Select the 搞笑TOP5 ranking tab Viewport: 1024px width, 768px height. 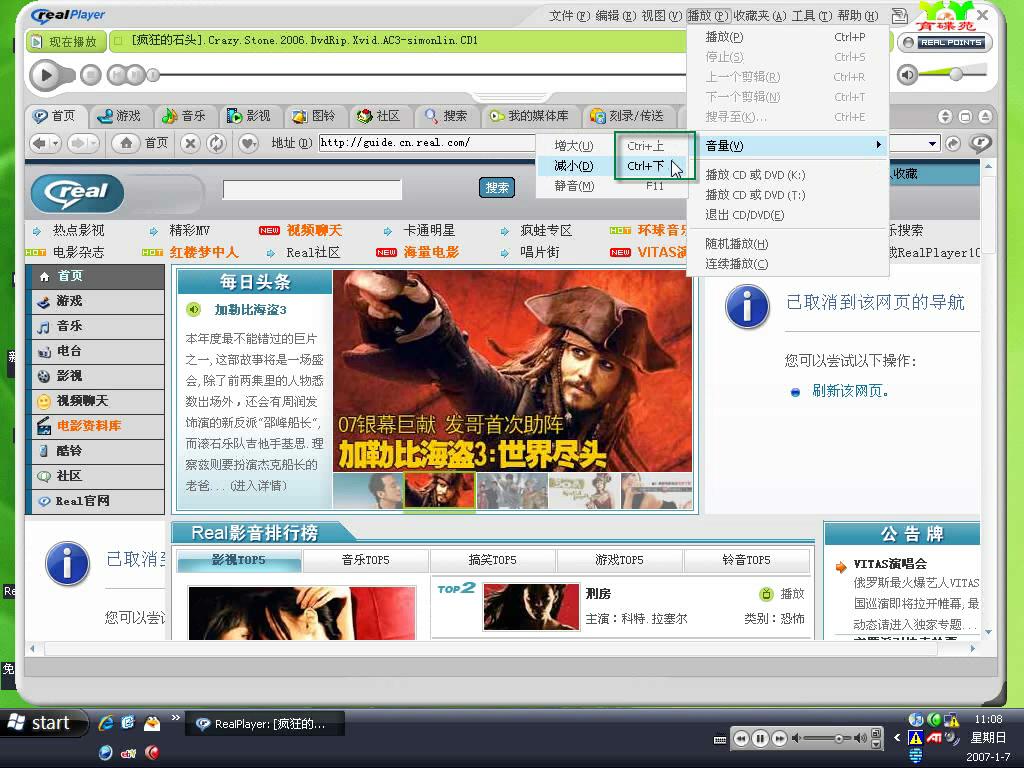point(492,560)
